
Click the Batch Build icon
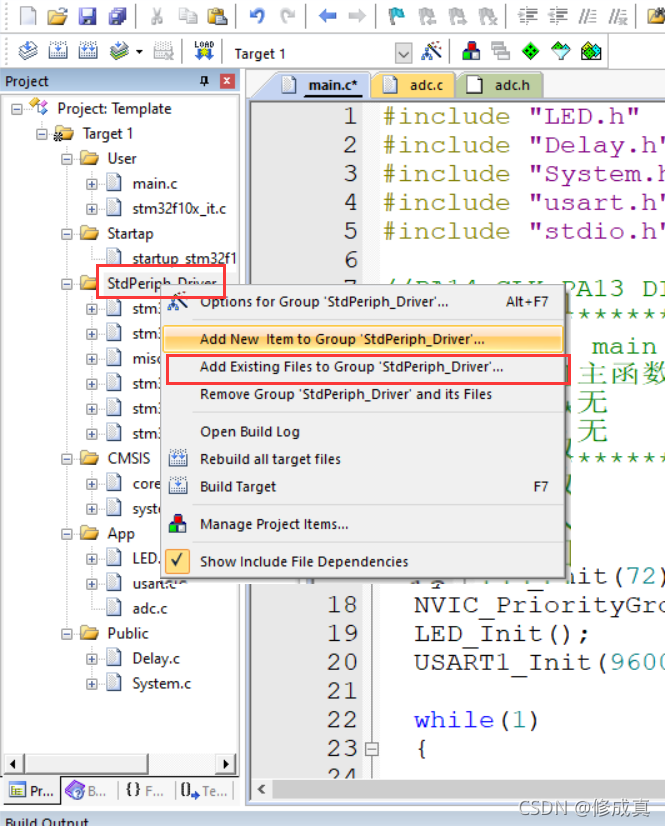(x=120, y=51)
